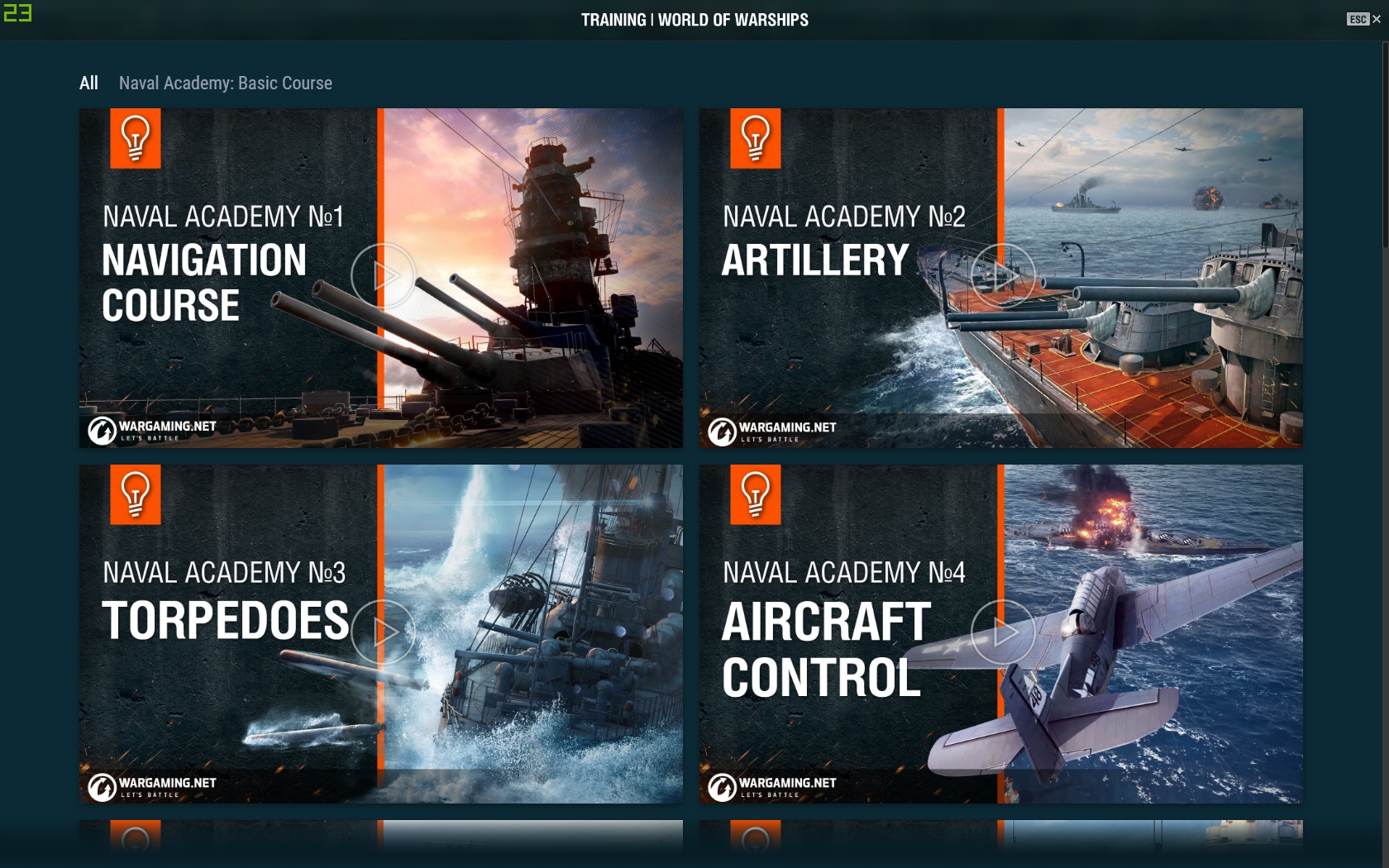
Task: Click the vertical scrollbar on the right
Action: (x=1385, y=145)
